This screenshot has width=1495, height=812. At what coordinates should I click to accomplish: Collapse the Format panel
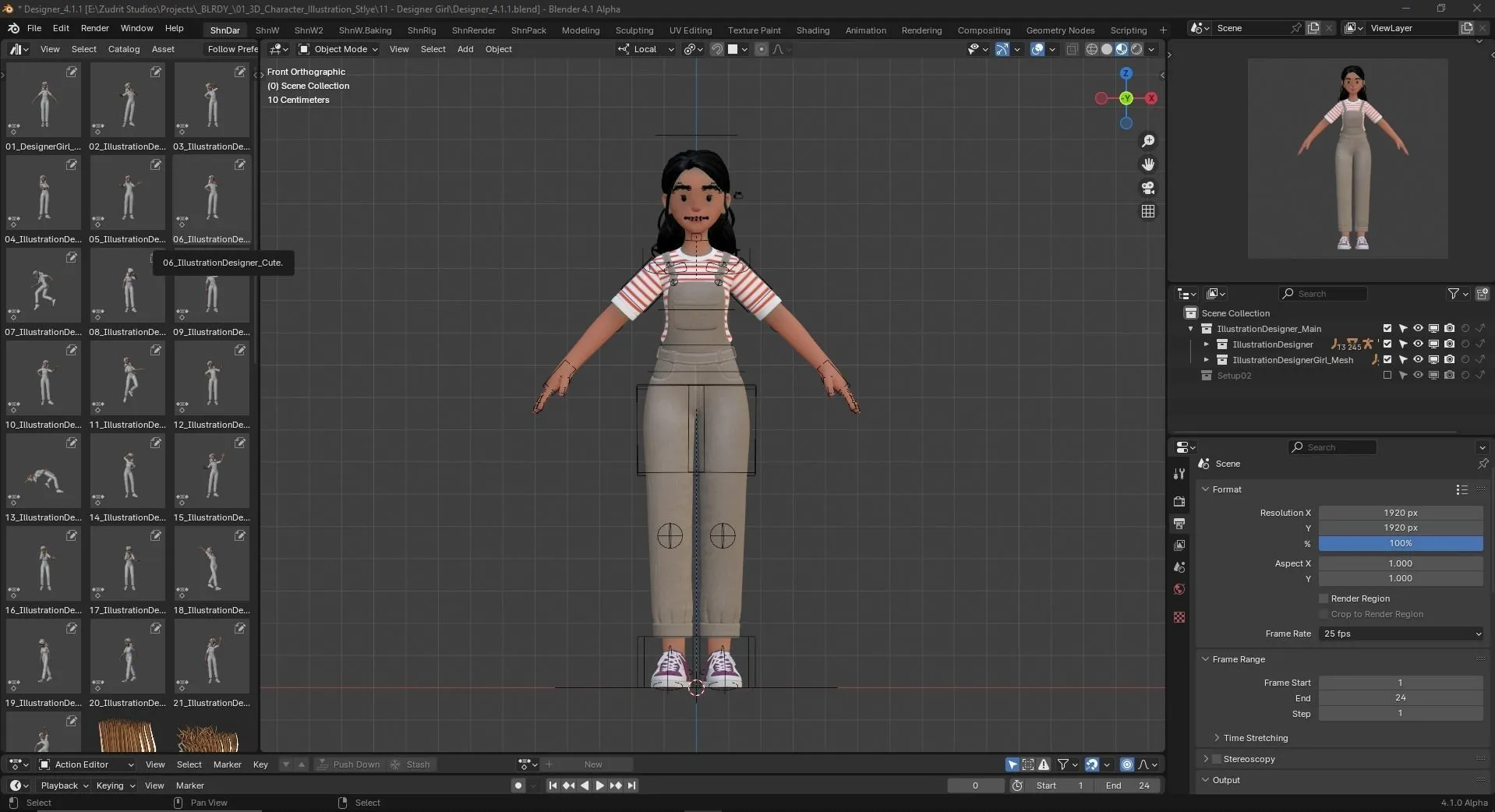[x=1207, y=489]
